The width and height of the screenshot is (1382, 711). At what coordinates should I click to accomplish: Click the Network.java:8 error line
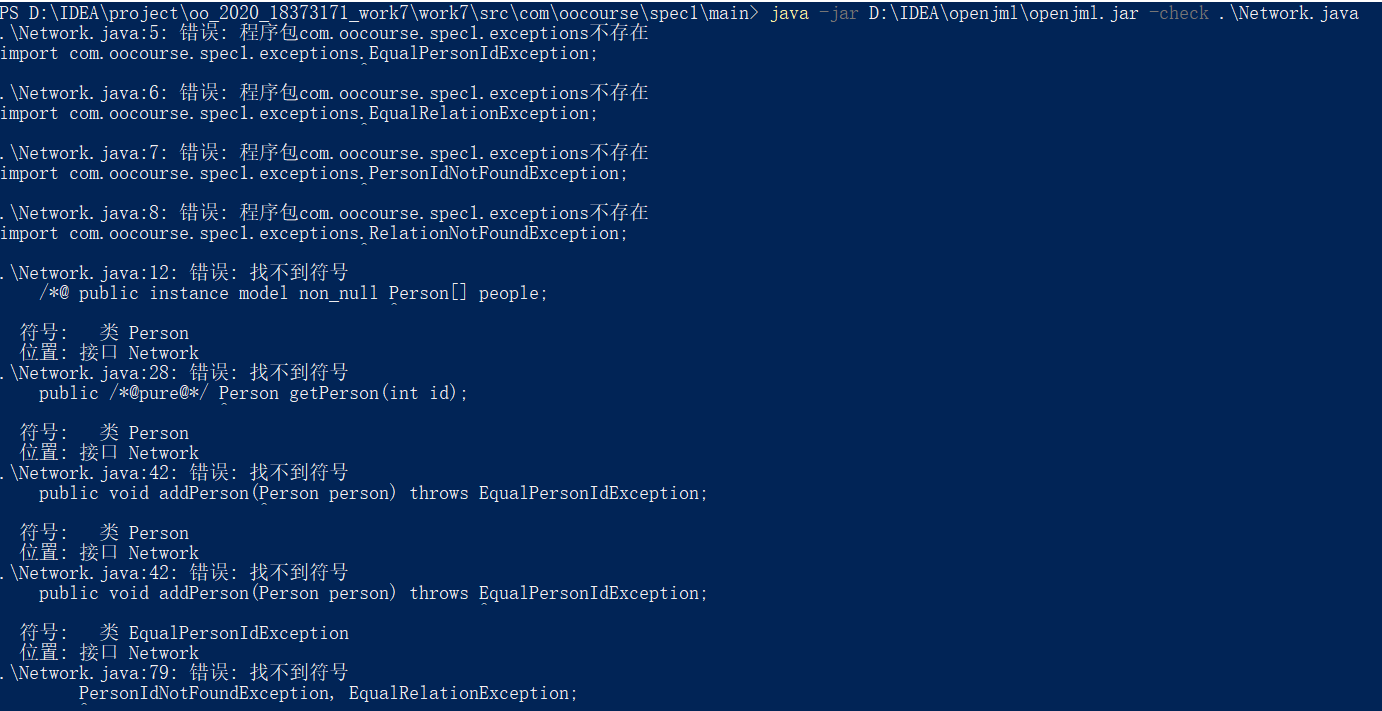coord(324,213)
